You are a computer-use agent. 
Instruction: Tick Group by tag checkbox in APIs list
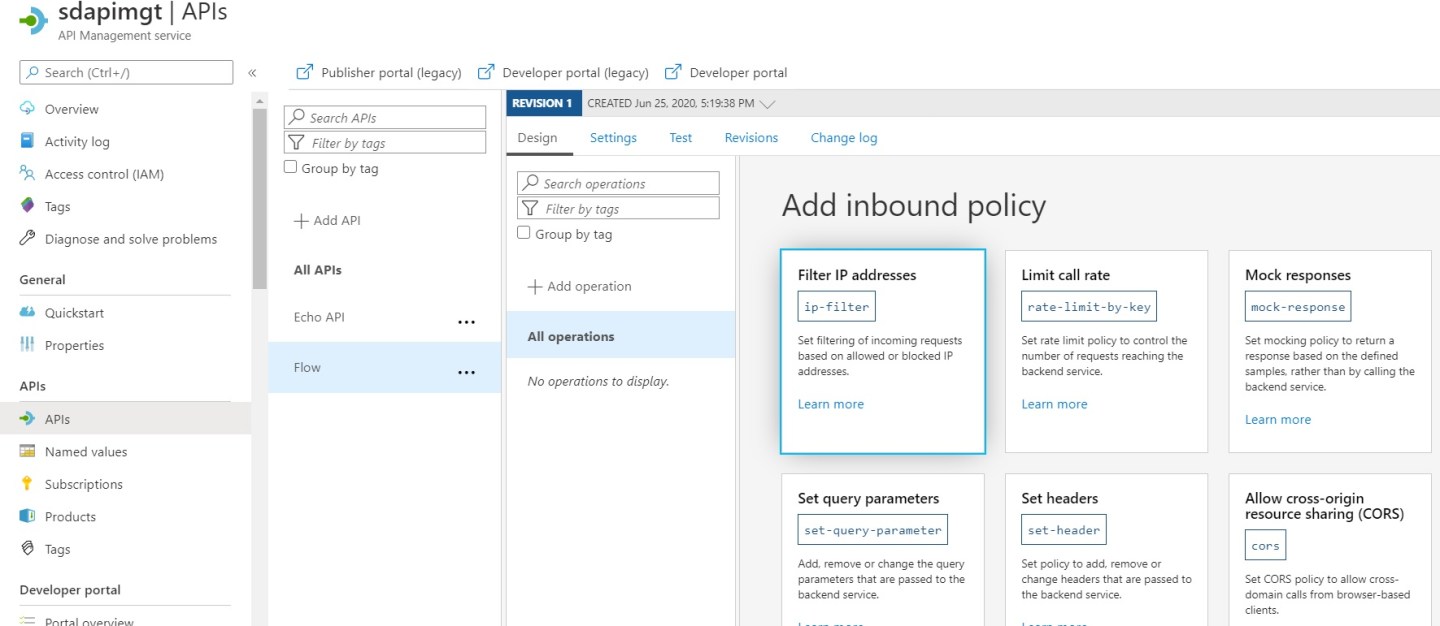291,167
